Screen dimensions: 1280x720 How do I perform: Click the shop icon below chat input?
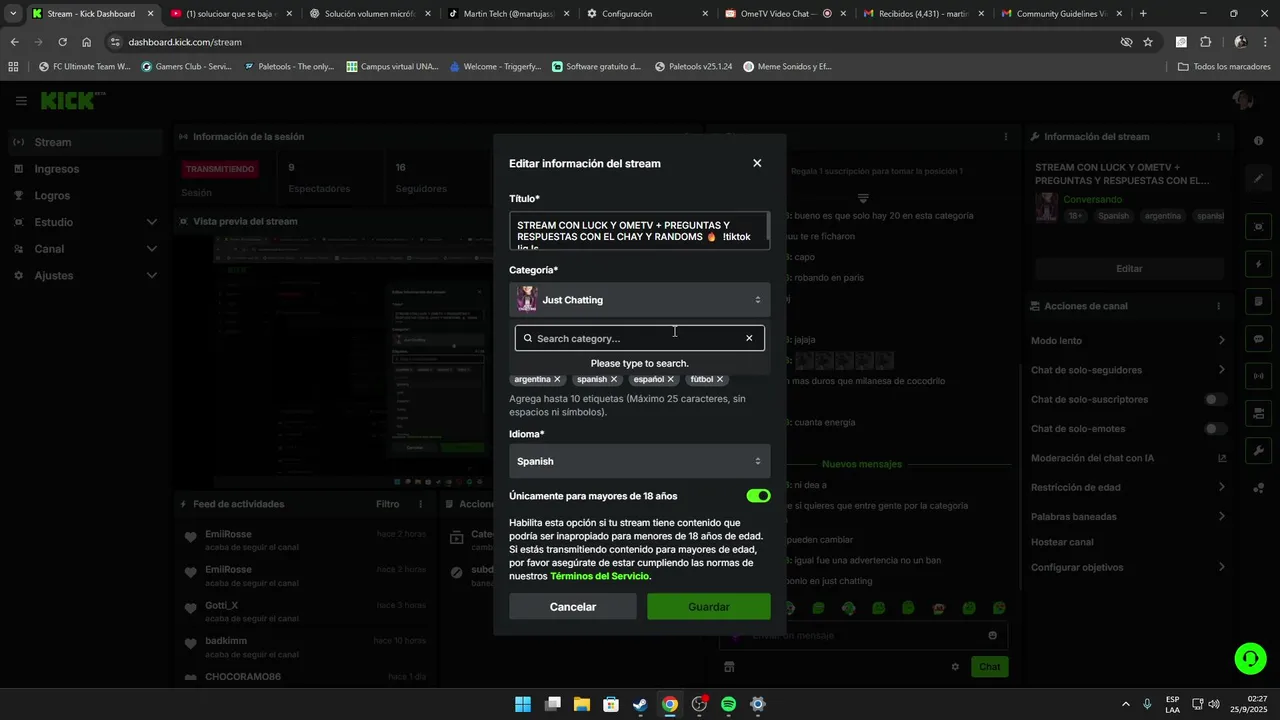[x=729, y=667]
